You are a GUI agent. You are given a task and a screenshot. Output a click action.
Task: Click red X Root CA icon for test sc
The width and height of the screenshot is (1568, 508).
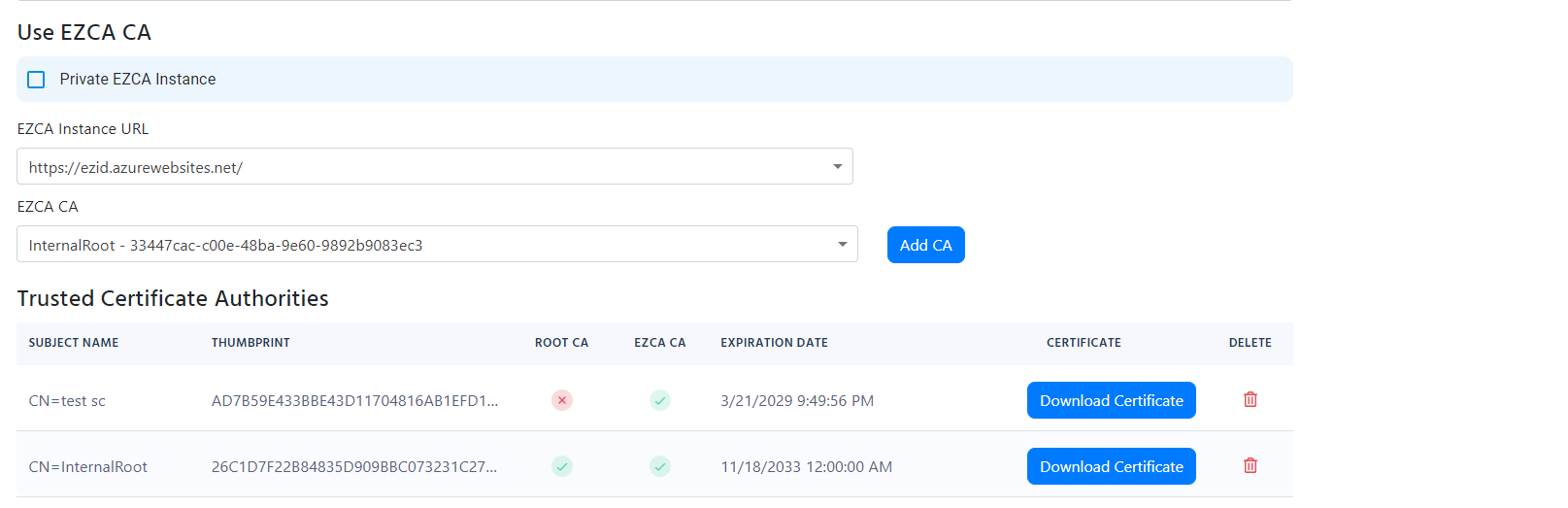tap(561, 400)
